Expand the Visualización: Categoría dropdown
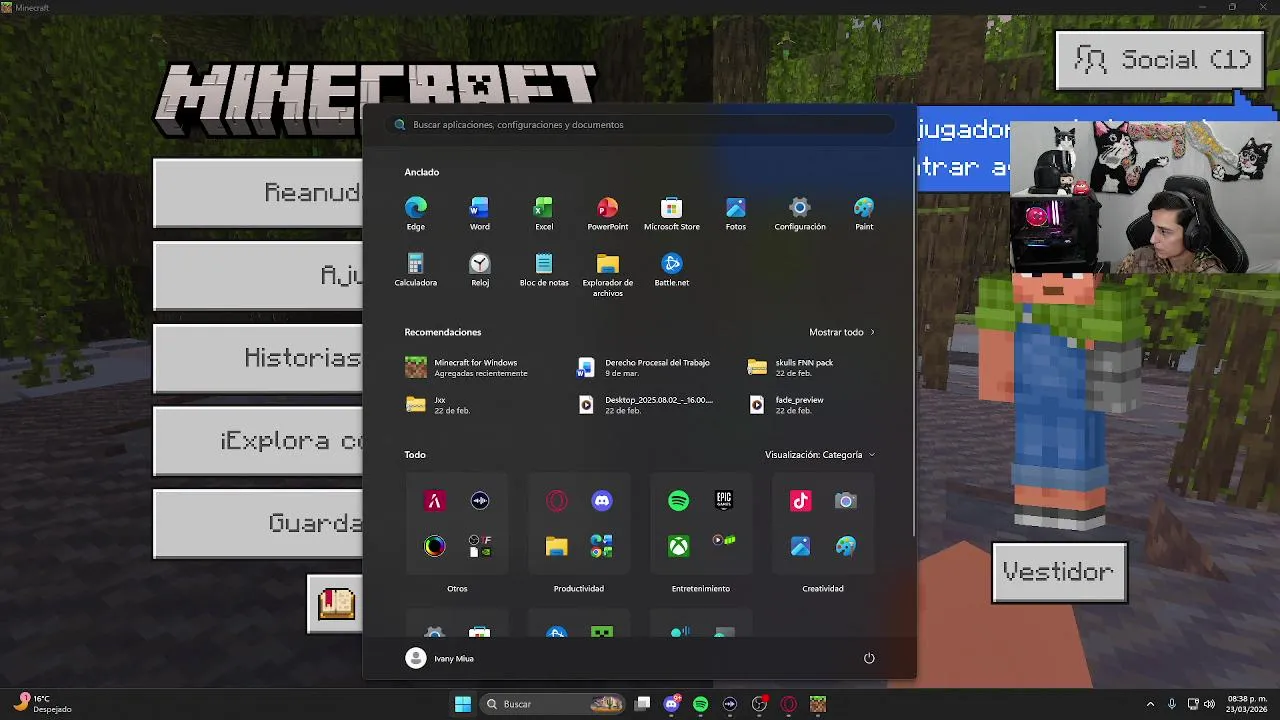1280x720 pixels. (820, 455)
